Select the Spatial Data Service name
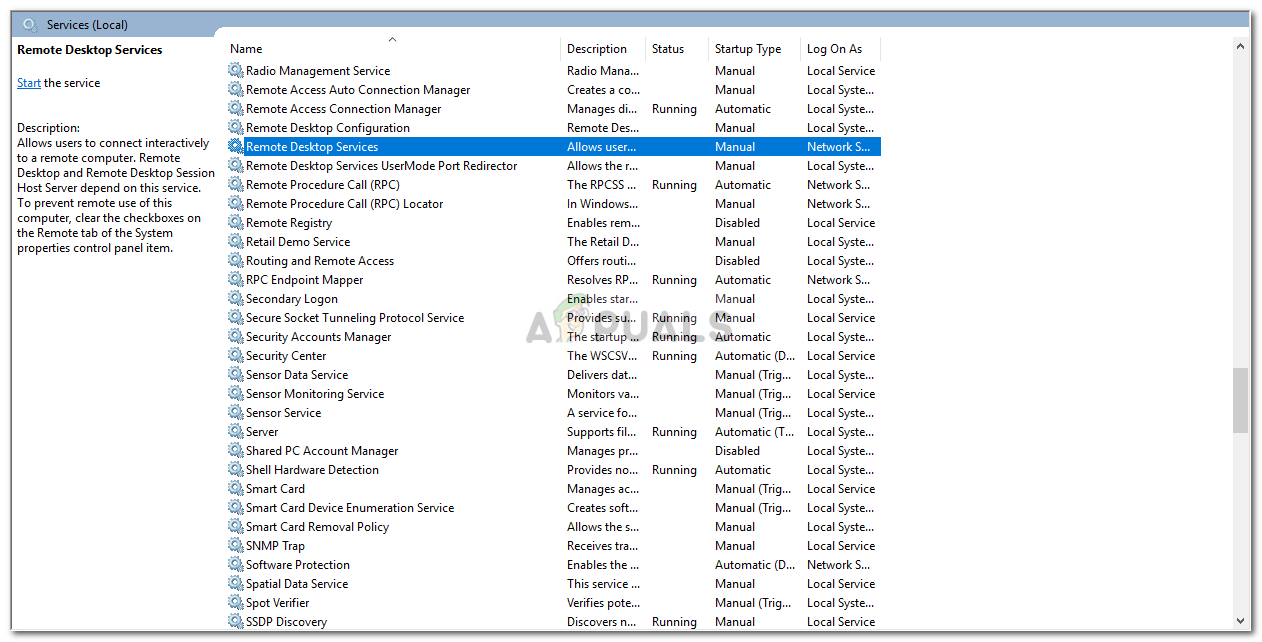 pos(297,584)
